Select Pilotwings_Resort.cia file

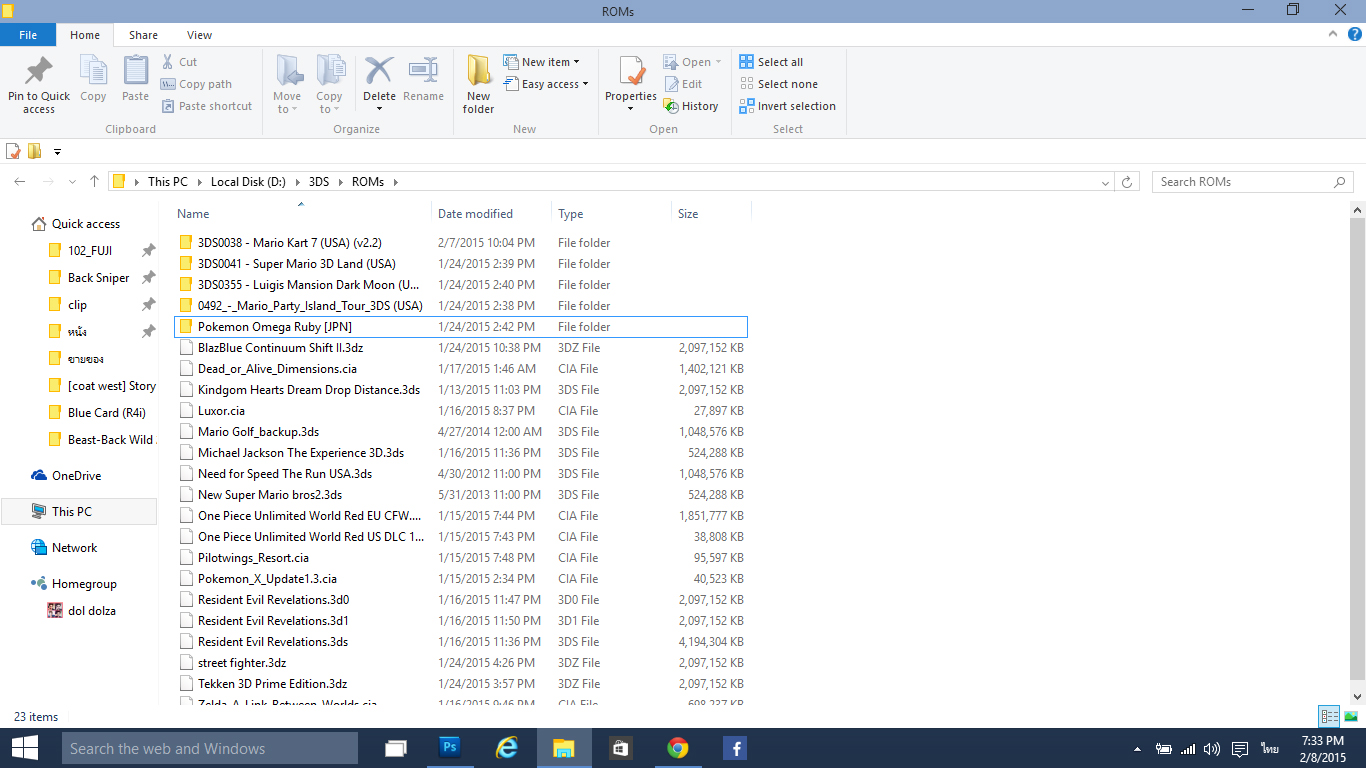tap(461, 558)
